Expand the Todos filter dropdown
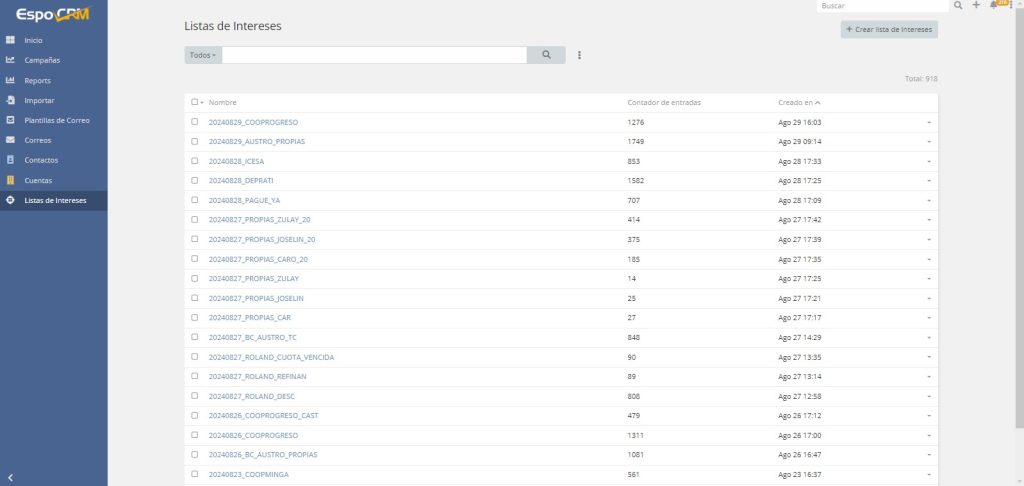This screenshot has width=1024, height=486. pos(203,55)
